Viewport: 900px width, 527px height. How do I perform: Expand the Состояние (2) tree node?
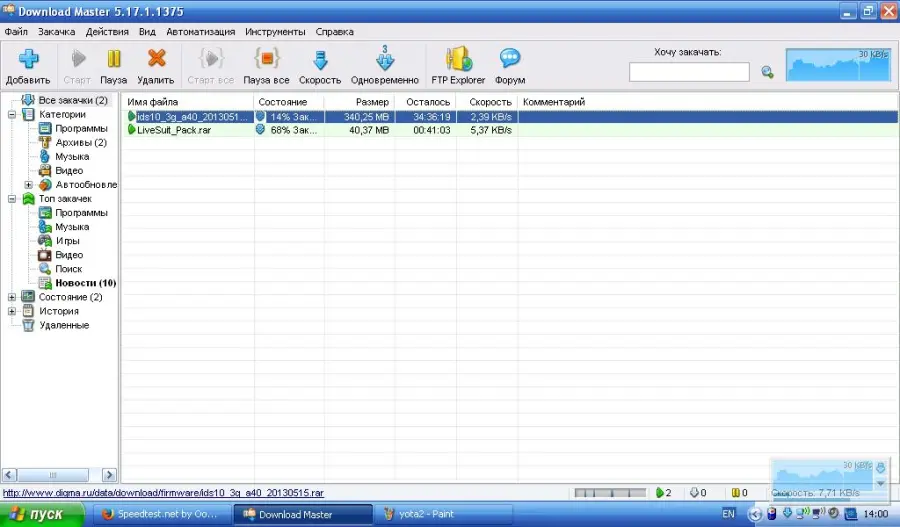[11, 297]
